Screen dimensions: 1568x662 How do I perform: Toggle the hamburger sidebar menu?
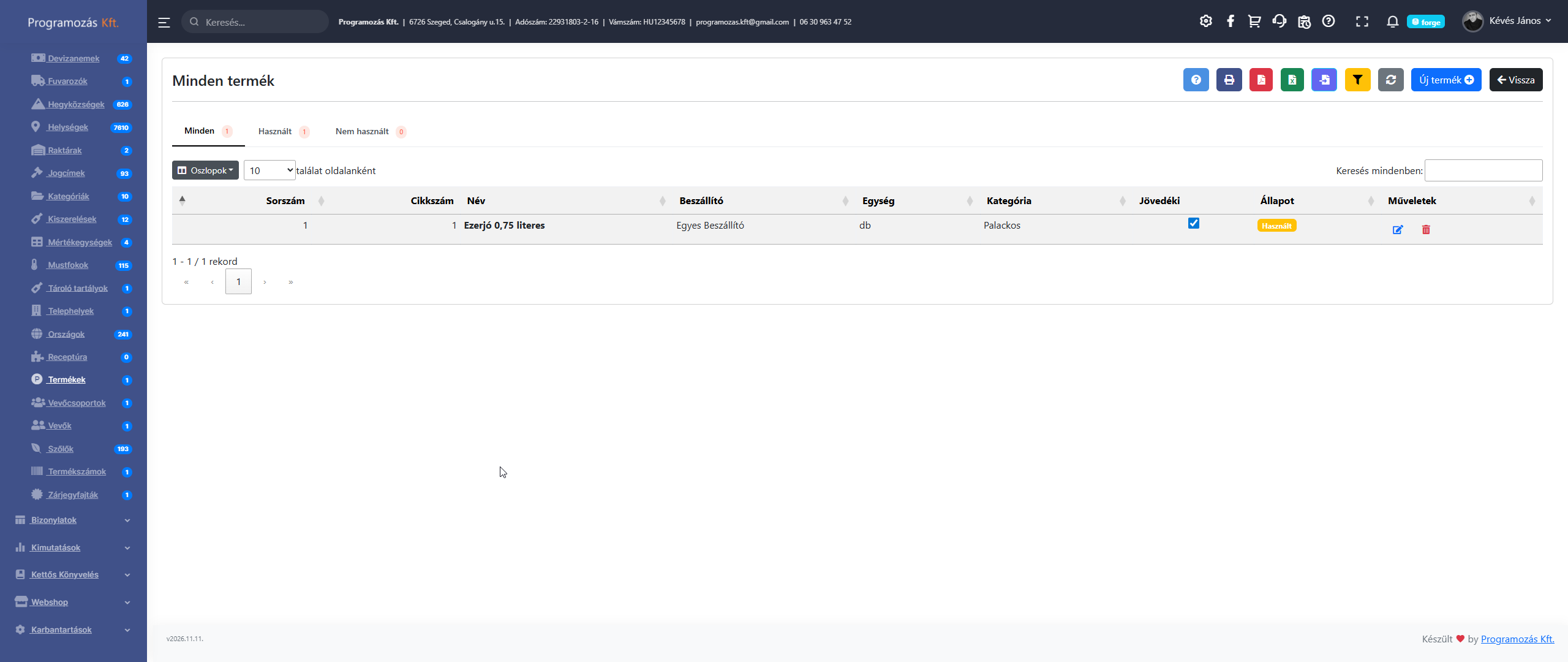[164, 23]
